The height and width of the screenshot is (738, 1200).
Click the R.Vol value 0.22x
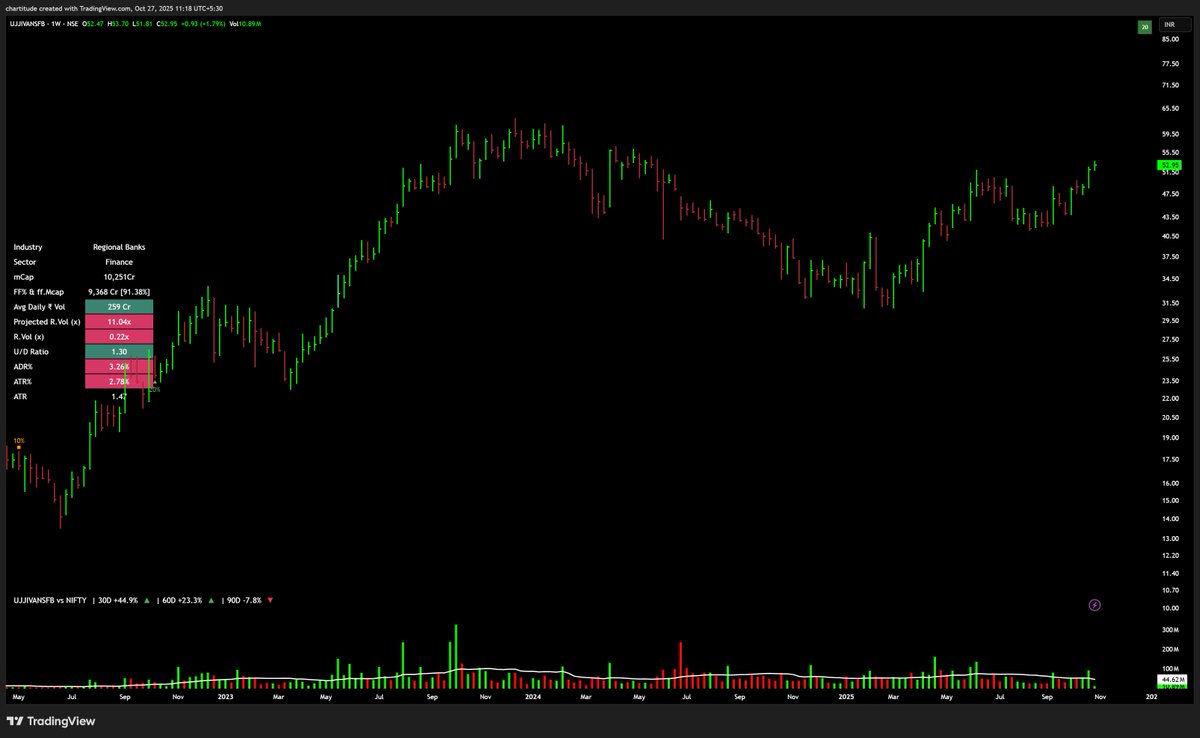pos(119,337)
